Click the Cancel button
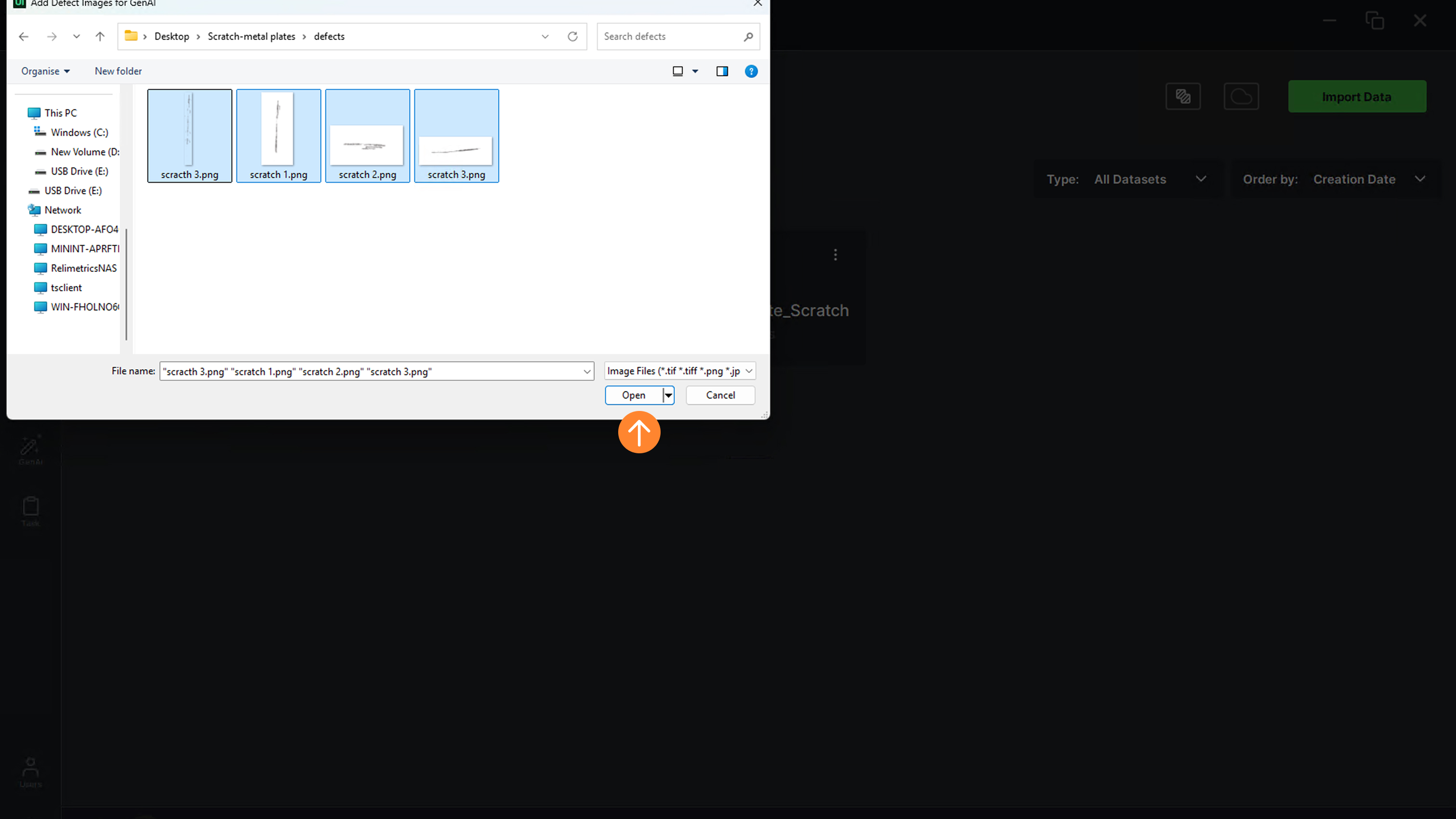The width and height of the screenshot is (1456, 819). [720, 396]
